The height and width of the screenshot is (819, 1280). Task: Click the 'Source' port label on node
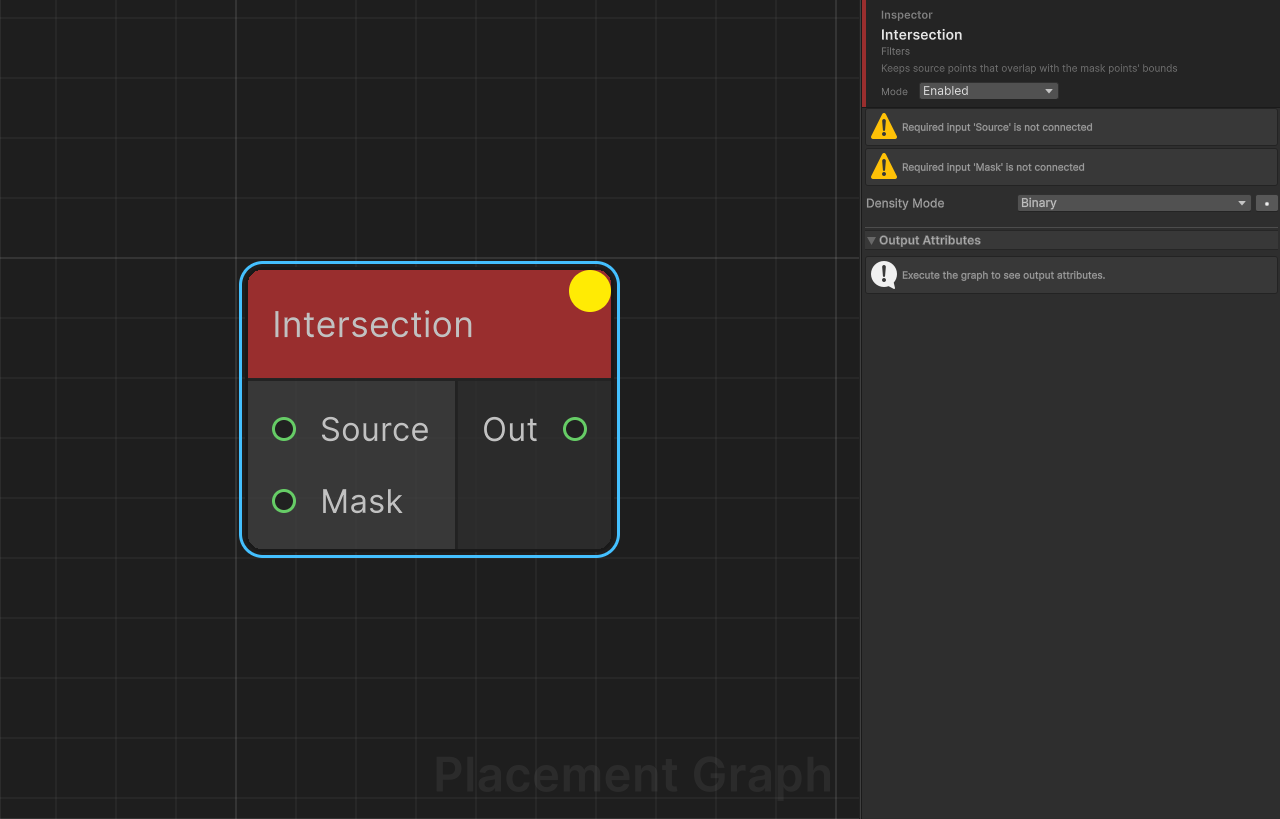click(375, 429)
